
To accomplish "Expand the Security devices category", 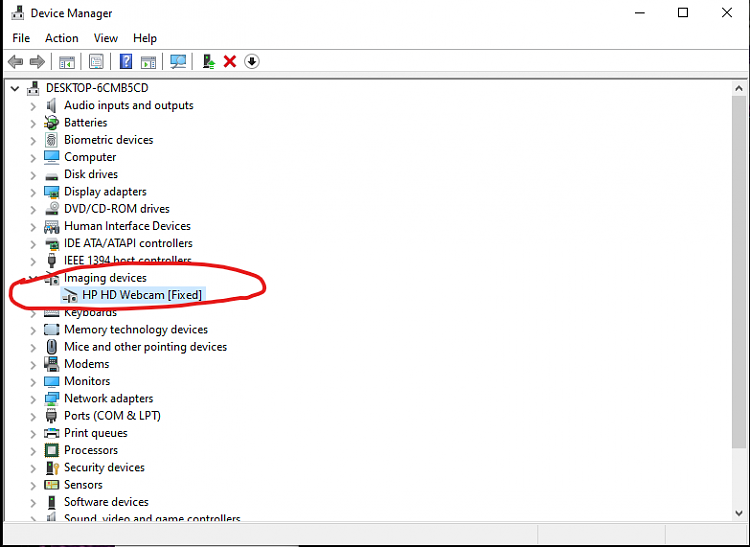I will click(33, 468).
